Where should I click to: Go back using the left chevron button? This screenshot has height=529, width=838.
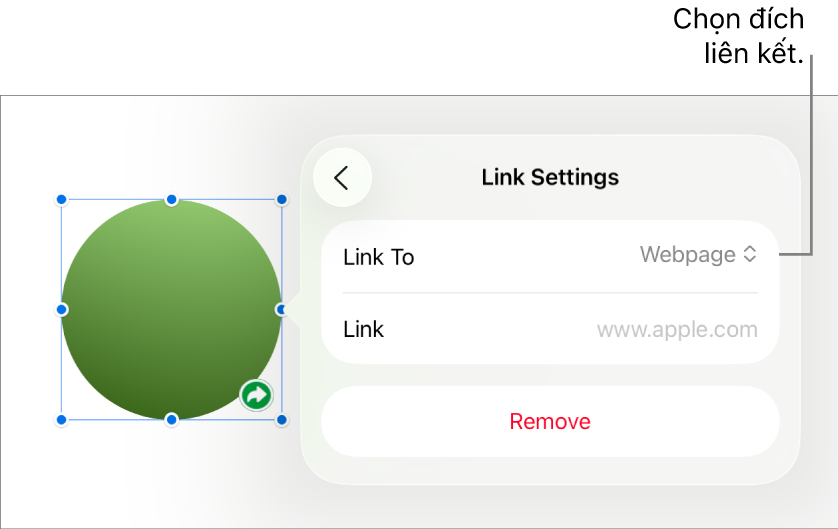click(342, 177)
